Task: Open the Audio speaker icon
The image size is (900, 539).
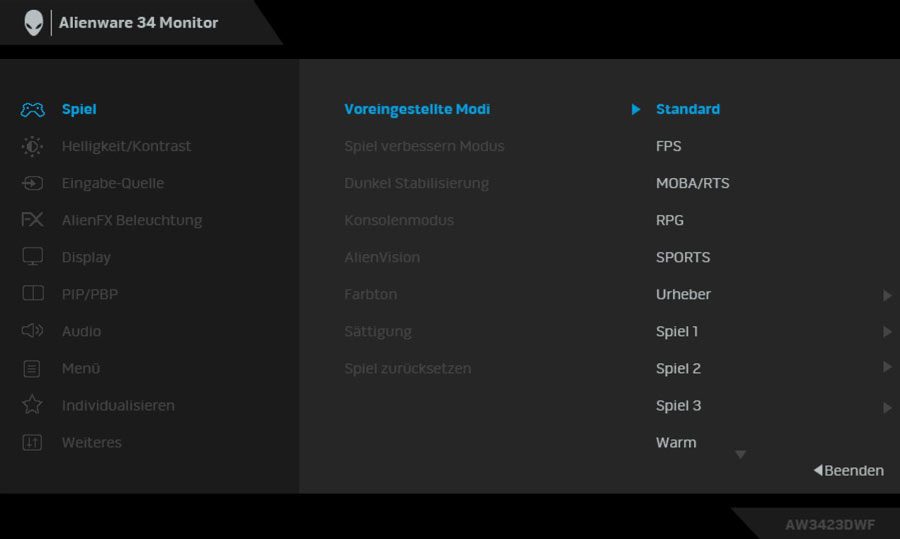Action: click(32, 331)
